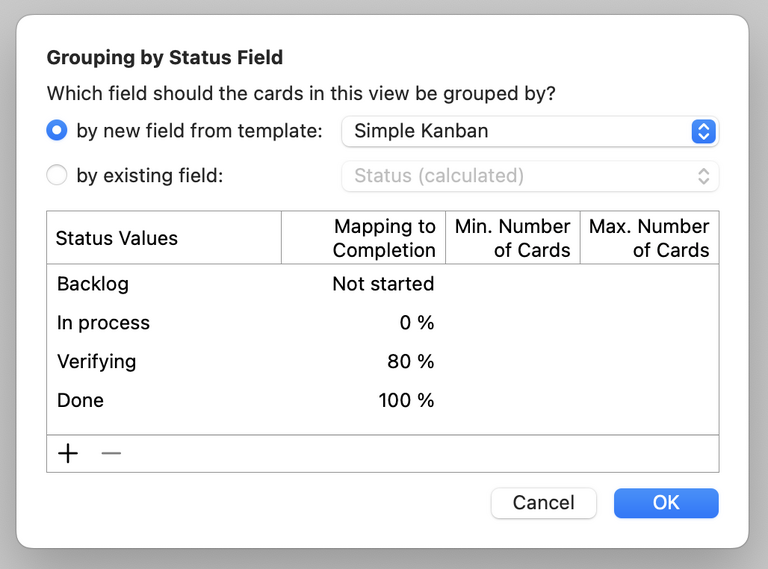
Task: Edit the Not started mapping for Backlog
Action: click(x=383, y=284)
